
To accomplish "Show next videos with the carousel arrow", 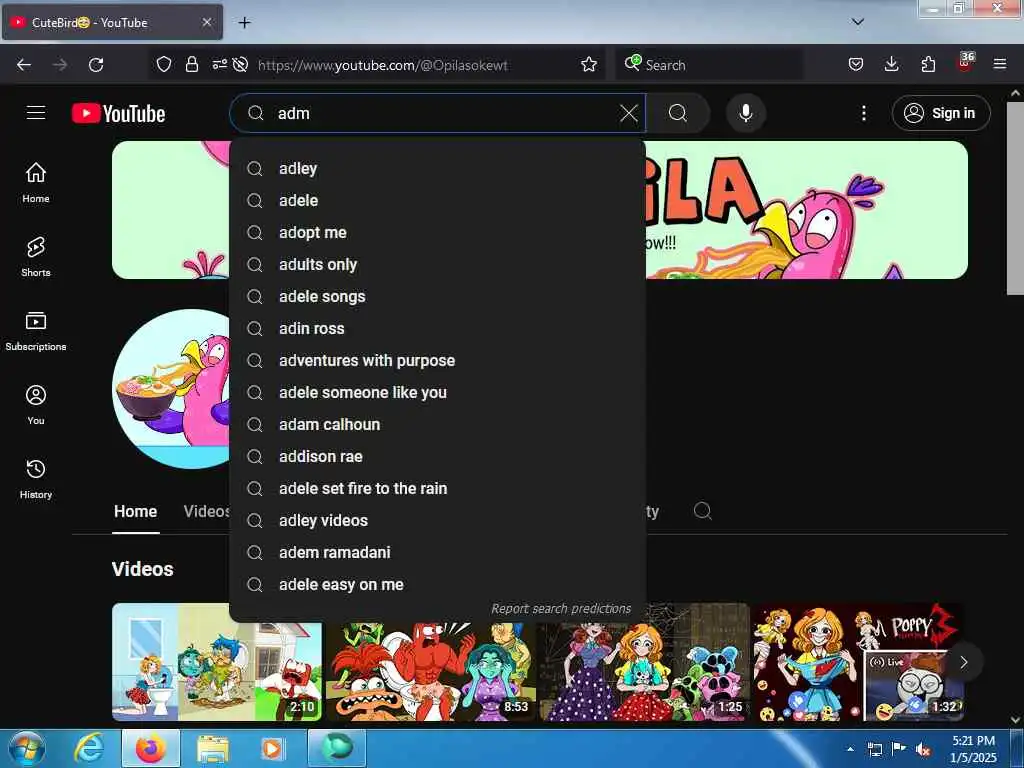I will [x=963, y=662].
